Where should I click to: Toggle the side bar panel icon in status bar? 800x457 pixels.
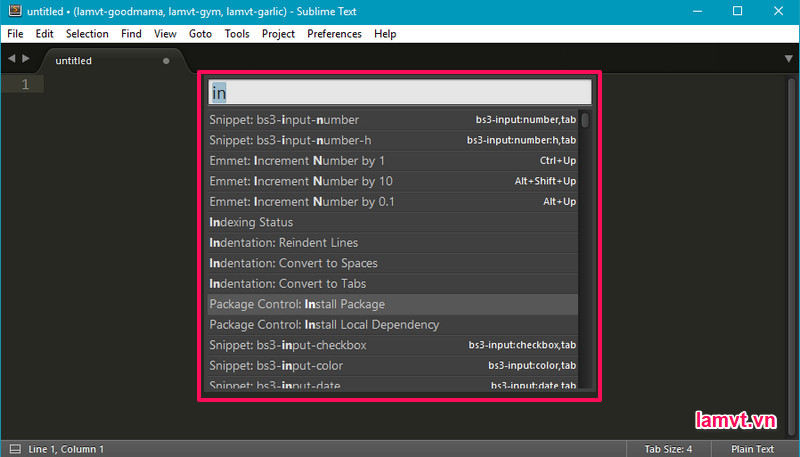coord(15,449)
